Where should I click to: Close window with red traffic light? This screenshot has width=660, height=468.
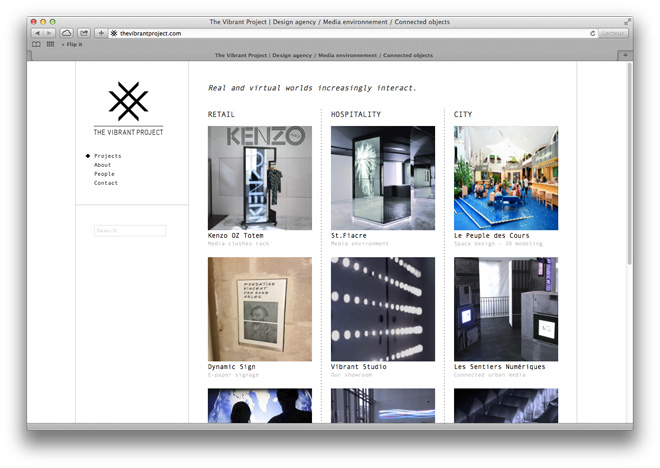click(x=34, y=21)
